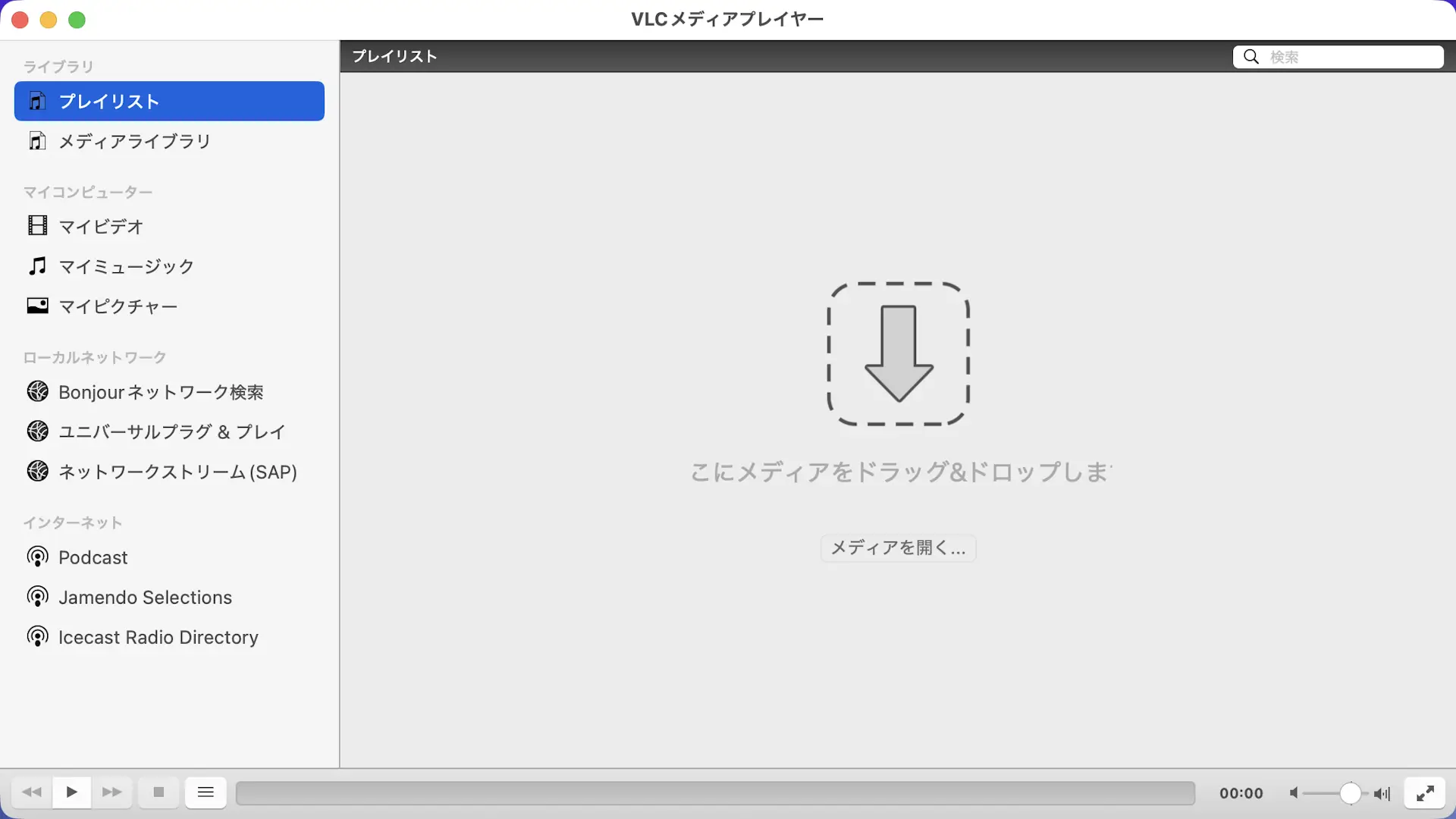1456x819 pixels.
Task: Click メディアを開く... button
Action: [898, 548]
